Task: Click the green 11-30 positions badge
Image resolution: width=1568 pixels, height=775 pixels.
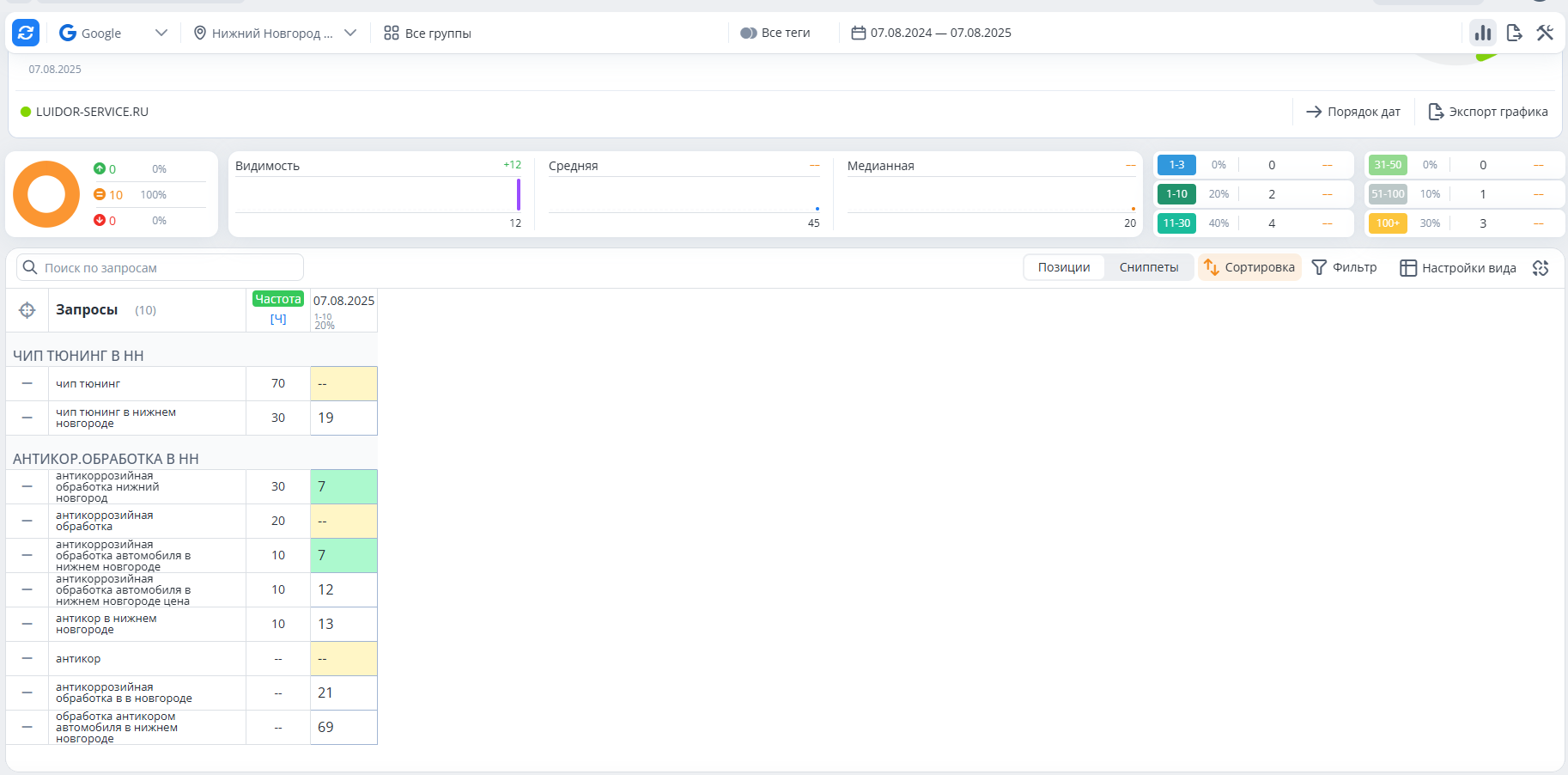Action: tap(1176, 223)
